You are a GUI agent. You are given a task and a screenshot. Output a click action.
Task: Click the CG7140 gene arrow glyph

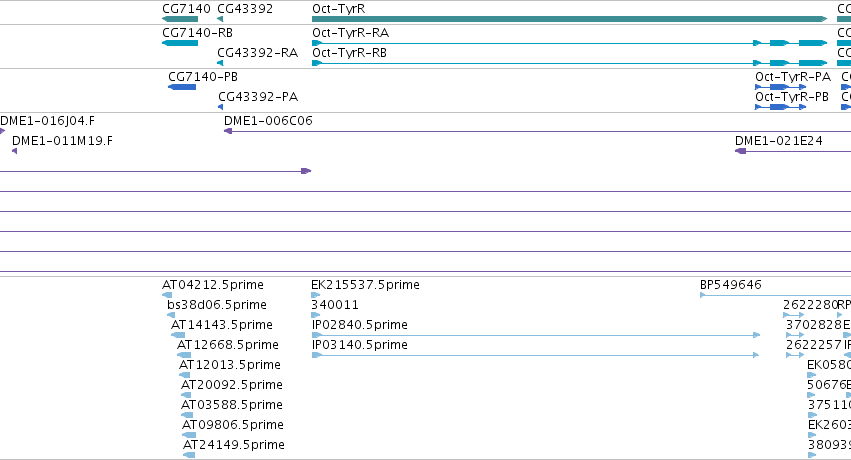(x=180, y=19)
